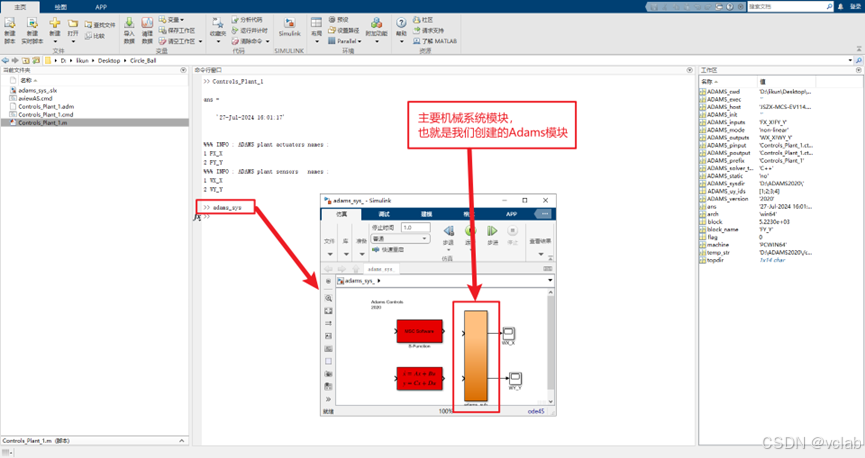Click Step Back (步退) in Simulink
The image size is (865, 458).
pos(448,231)
